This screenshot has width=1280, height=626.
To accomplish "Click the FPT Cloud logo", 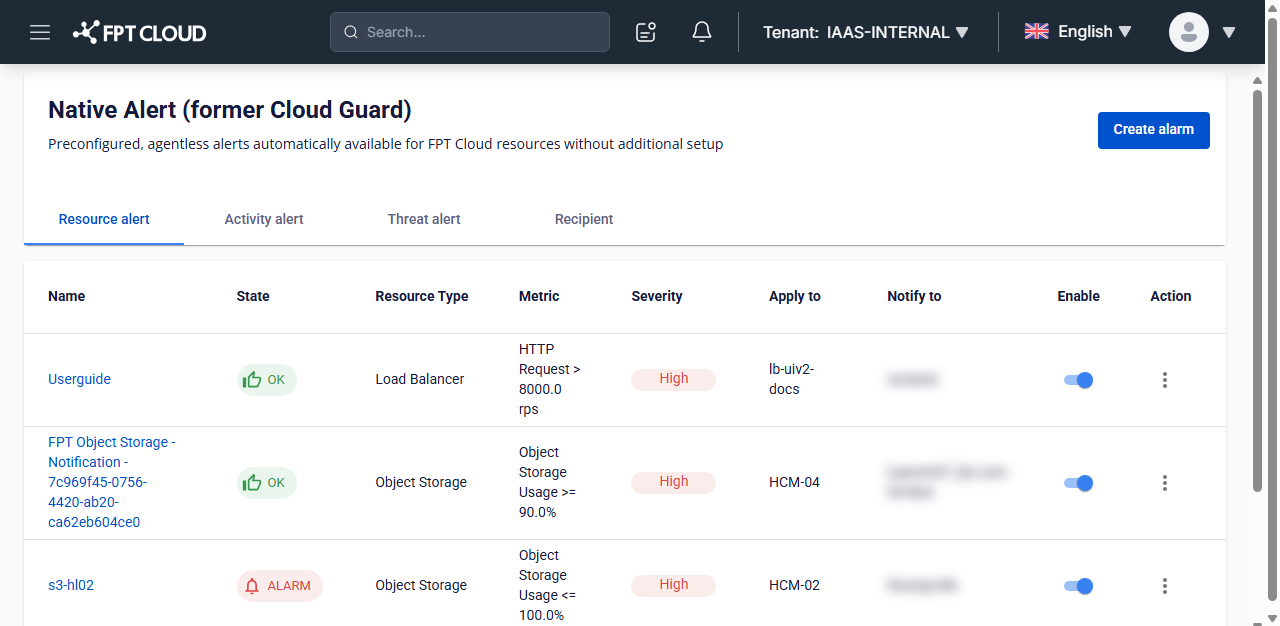I will coord(140,32).
